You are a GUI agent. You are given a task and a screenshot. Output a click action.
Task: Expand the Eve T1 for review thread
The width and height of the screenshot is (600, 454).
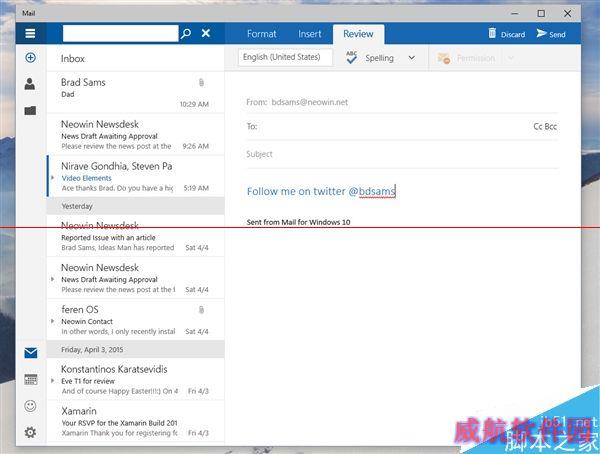pos(52,381)
